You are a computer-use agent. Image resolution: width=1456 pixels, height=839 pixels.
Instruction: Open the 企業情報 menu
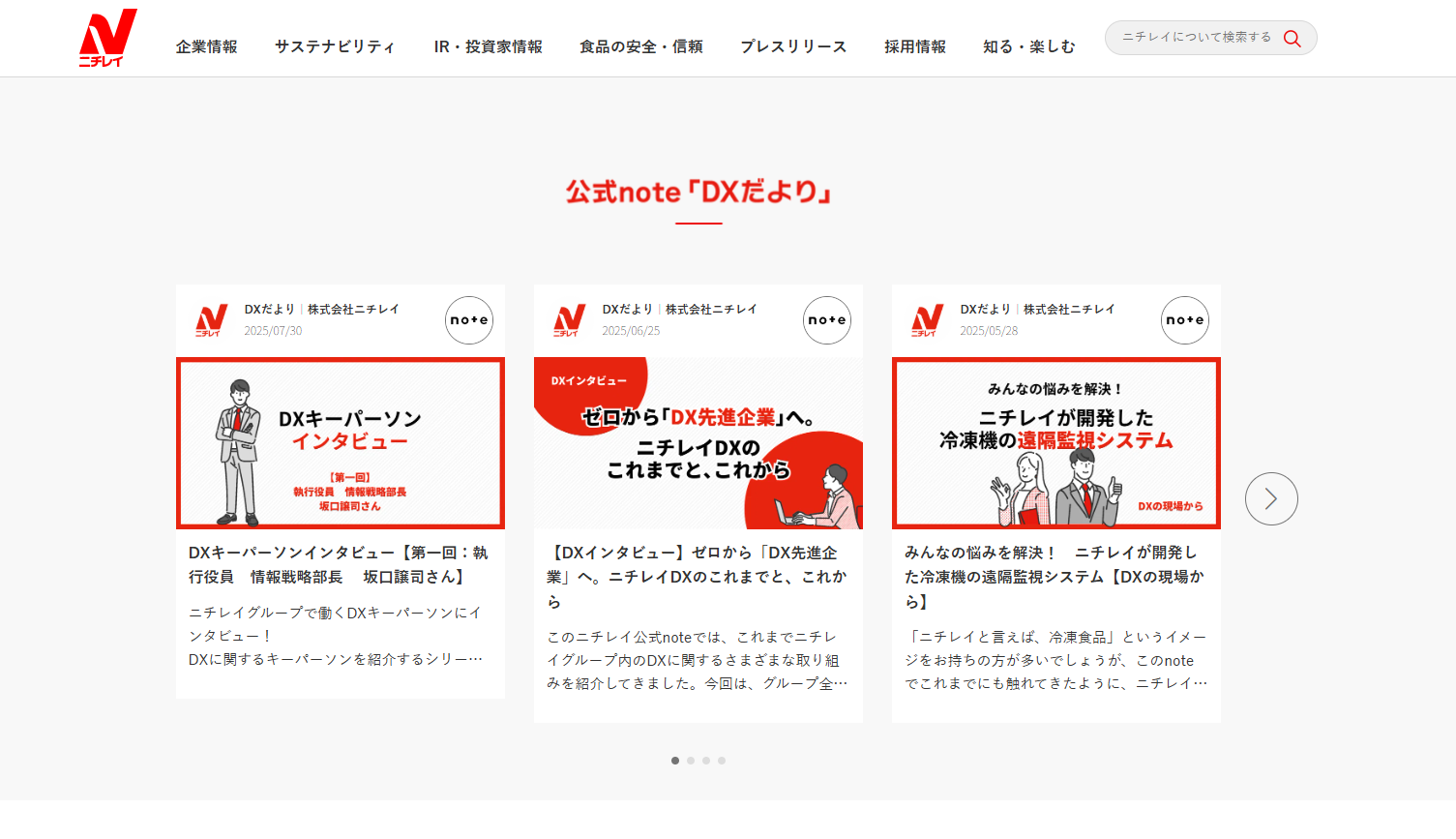tap(206, 46)
